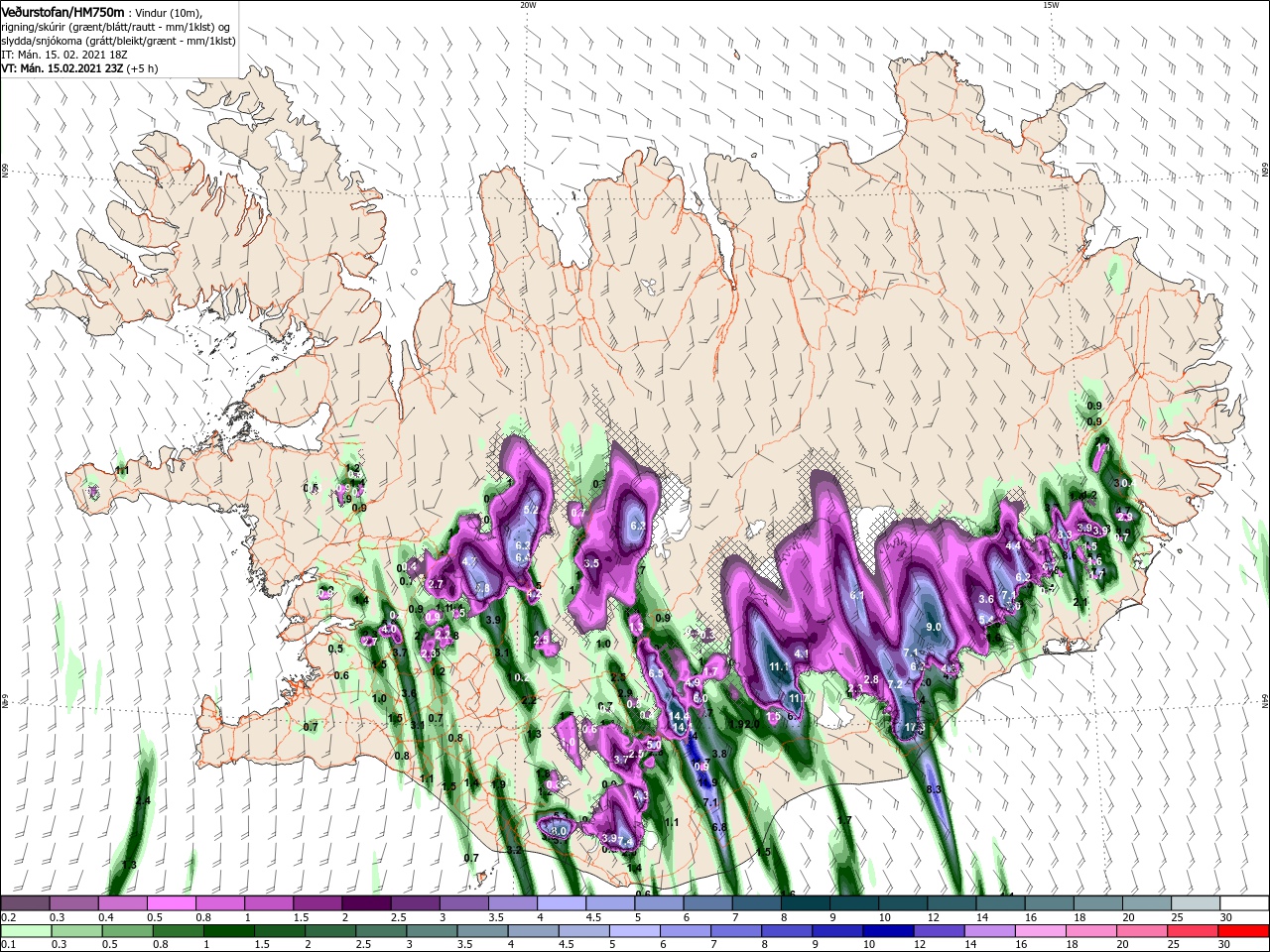Pick the 12 teal swatch in upper row

(x=952, y=903)
